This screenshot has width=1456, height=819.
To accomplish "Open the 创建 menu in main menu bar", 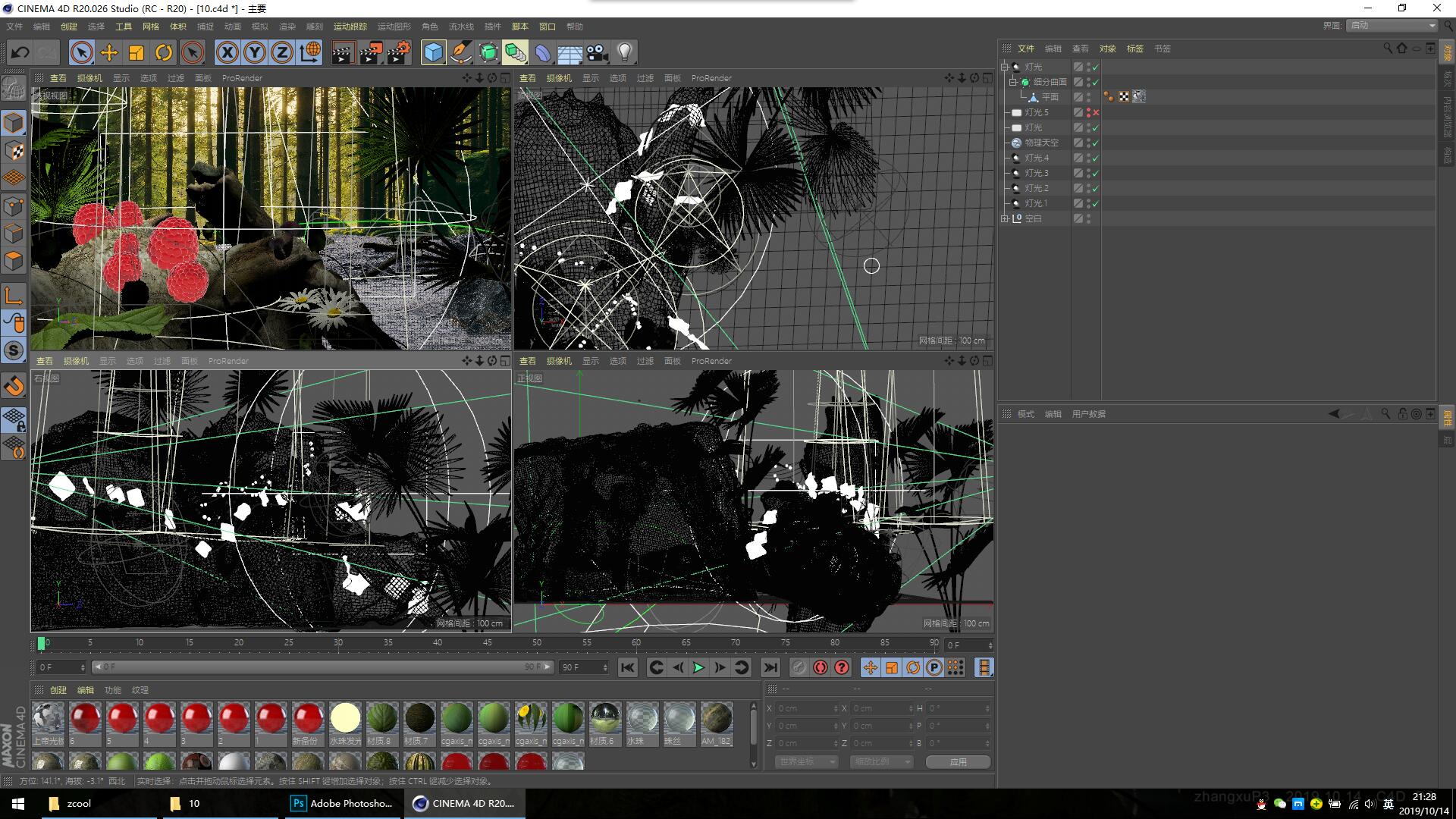I will point(69,27).
